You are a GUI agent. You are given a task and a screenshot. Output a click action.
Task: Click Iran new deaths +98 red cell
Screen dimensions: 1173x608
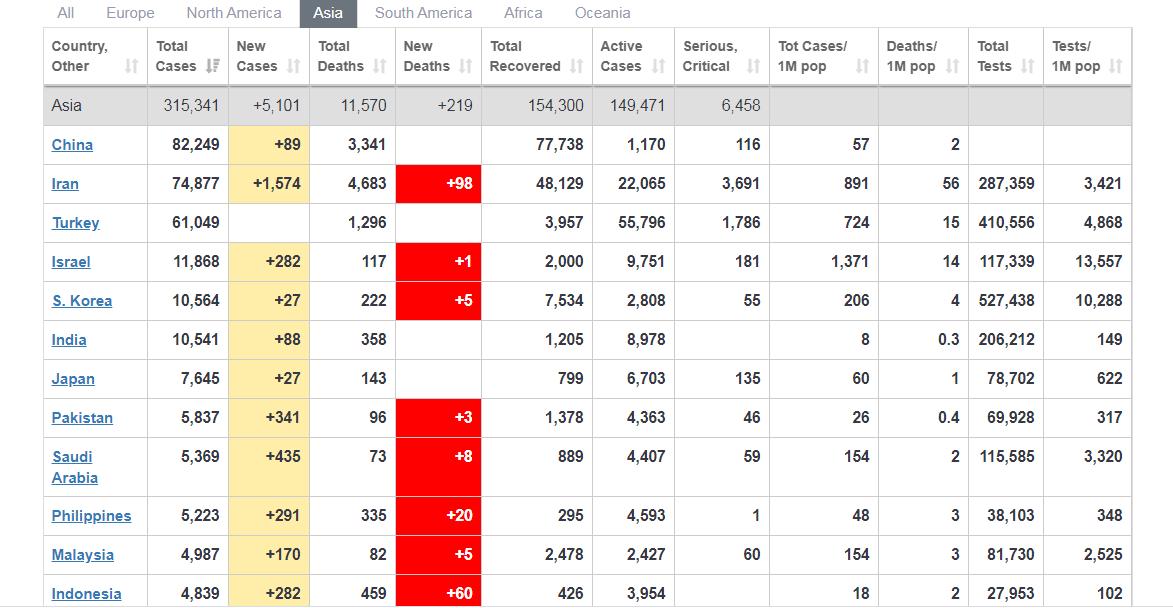point(438,184)
